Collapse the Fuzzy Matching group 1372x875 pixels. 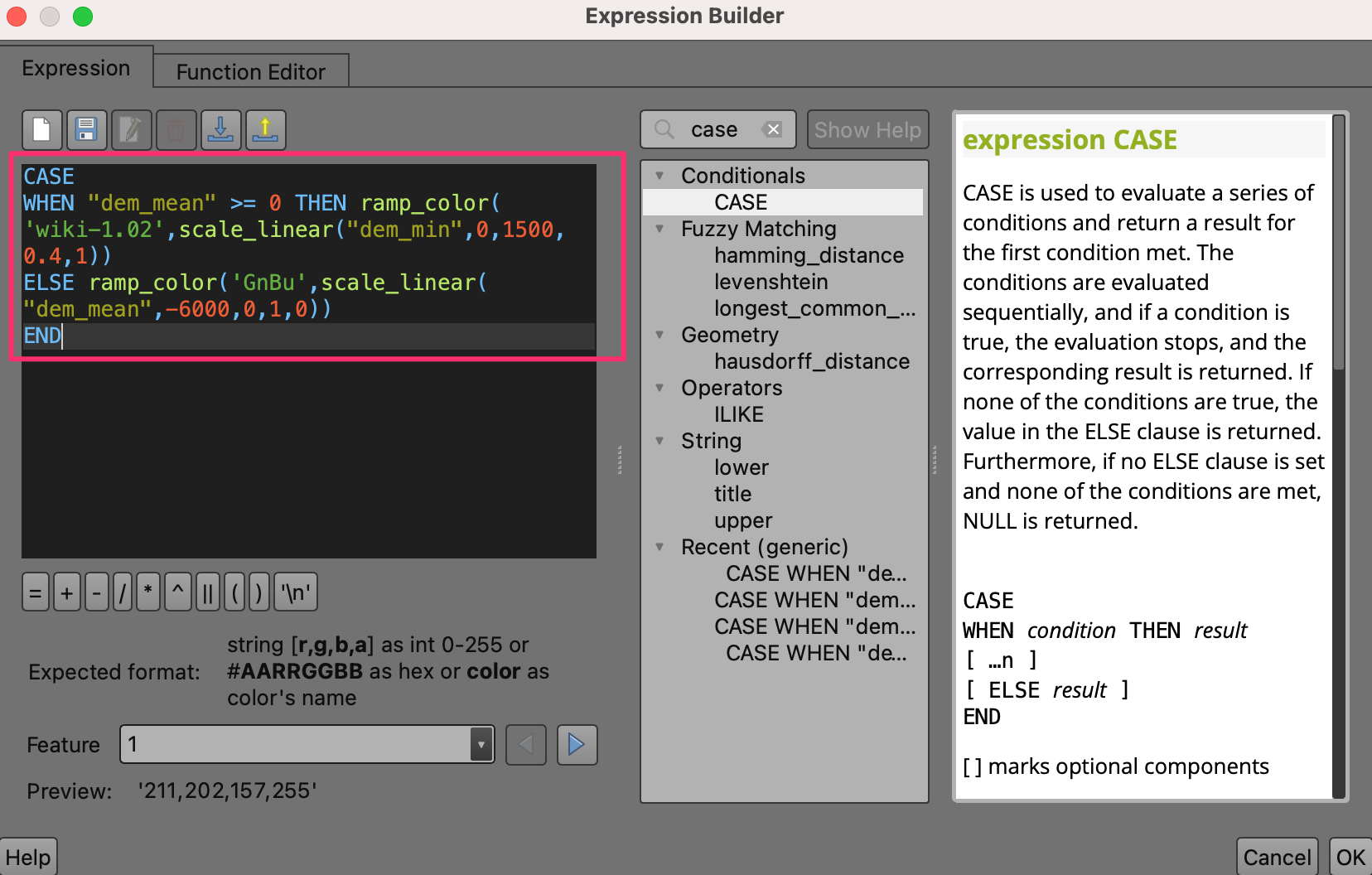pos(659,229)
